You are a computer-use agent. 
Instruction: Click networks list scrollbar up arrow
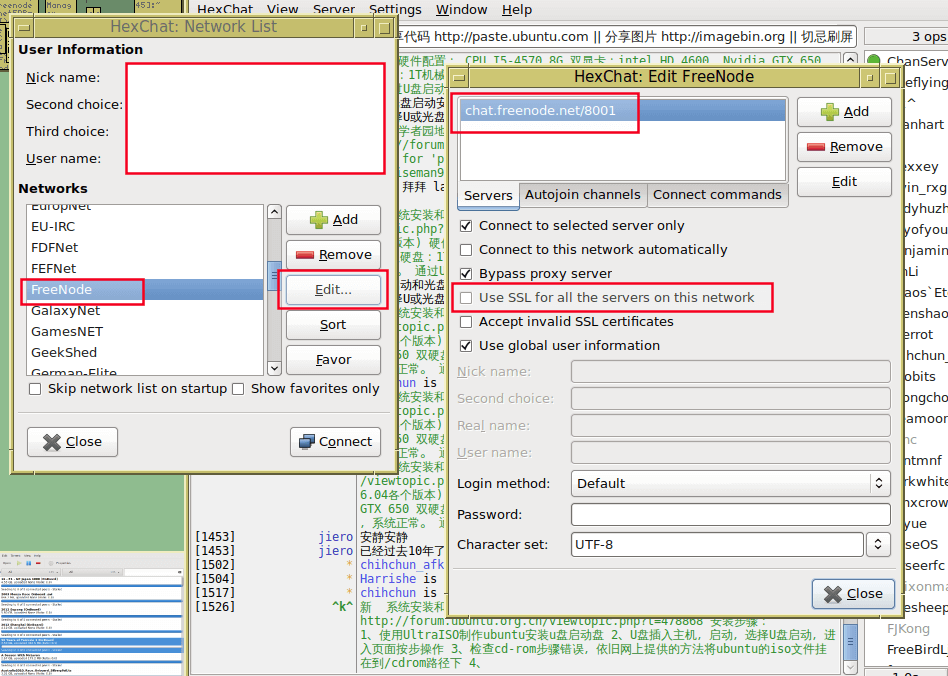pyautogui.click(x=274, y=212)
